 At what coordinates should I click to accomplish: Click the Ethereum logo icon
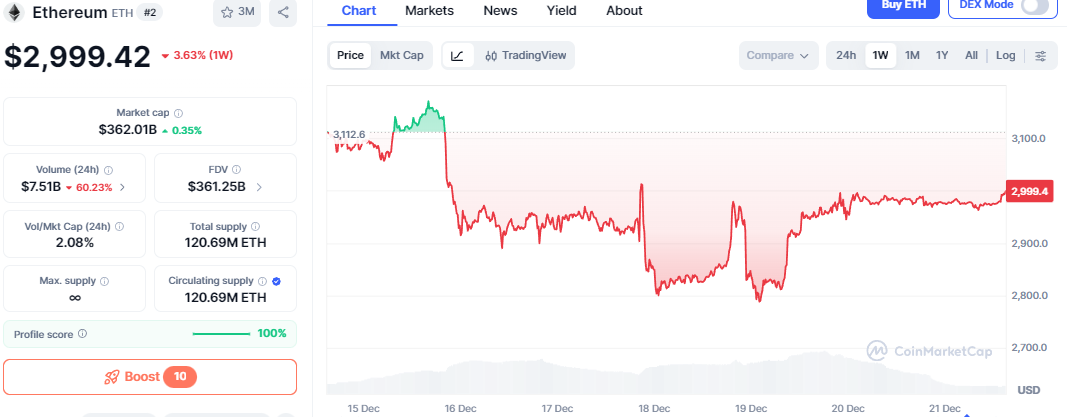[x=14, y=13]
